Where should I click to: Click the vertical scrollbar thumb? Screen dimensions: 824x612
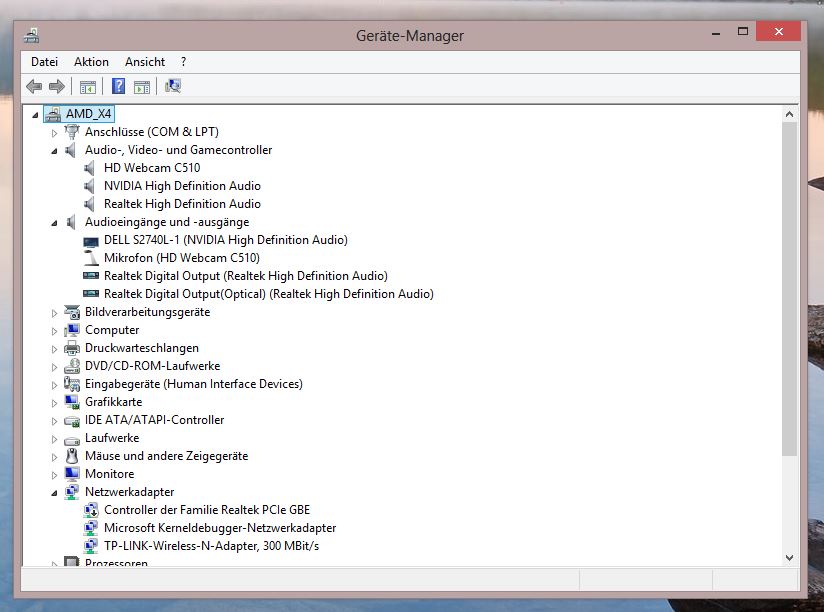click(789, 289)
